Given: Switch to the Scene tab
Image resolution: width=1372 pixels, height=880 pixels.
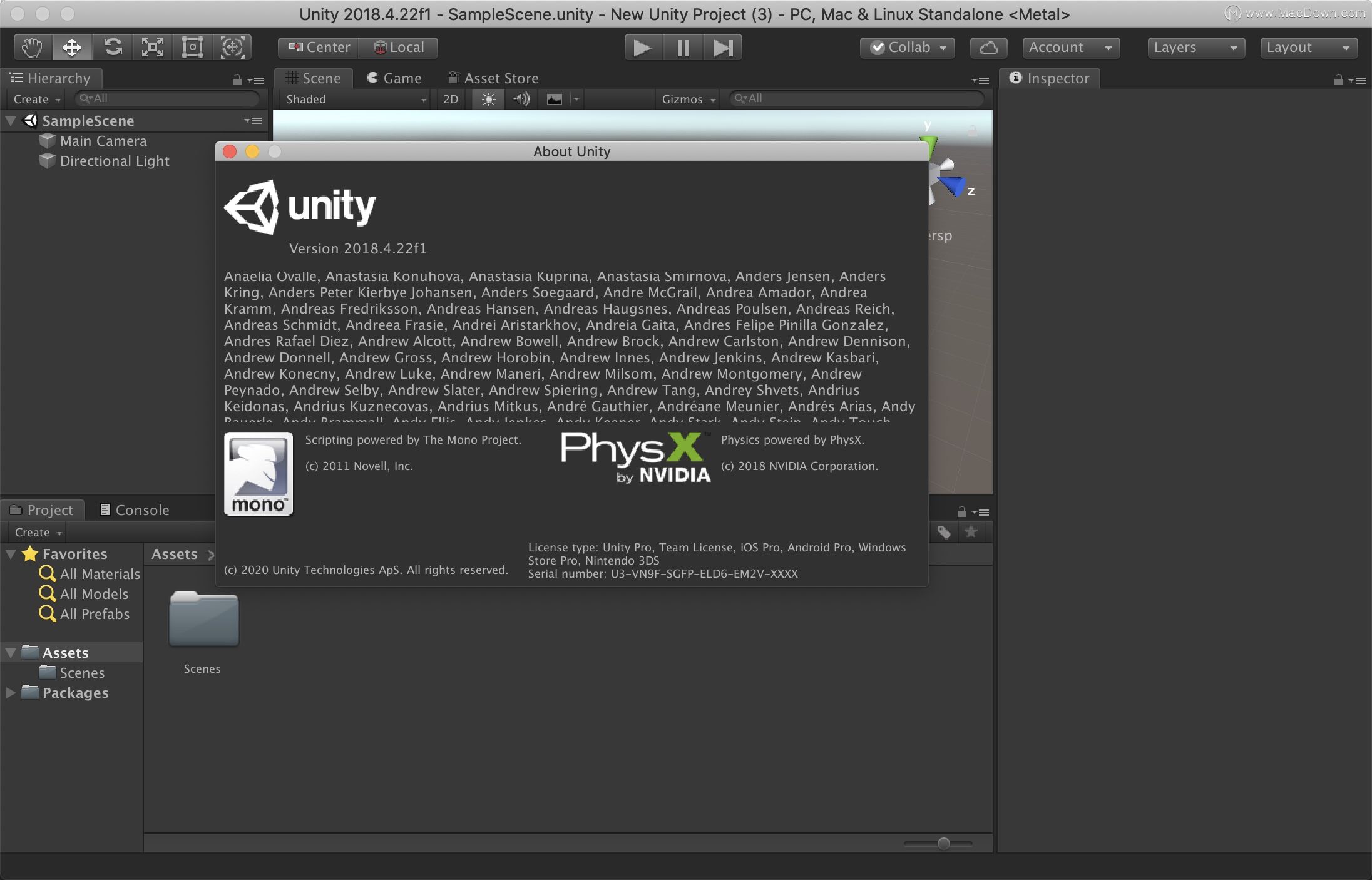Looking at the screenshot, I should coord(314,78).
